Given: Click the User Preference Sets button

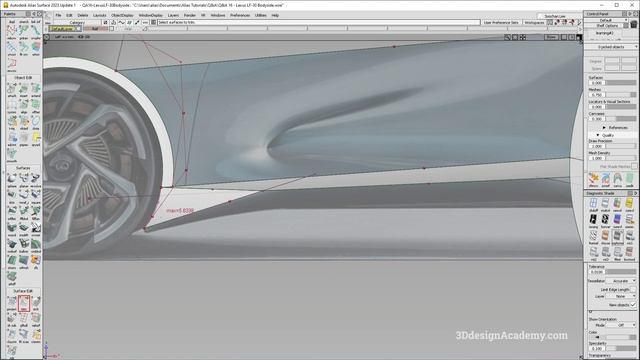Looking at the screenshot, I should [501, 22].
